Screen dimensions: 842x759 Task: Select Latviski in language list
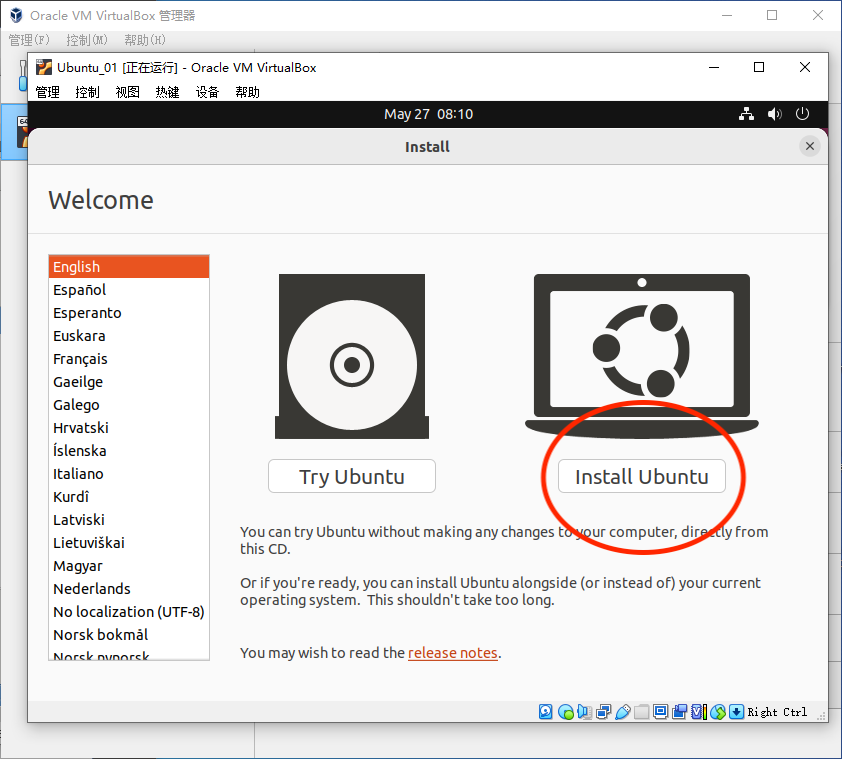(x=129, y=519)
